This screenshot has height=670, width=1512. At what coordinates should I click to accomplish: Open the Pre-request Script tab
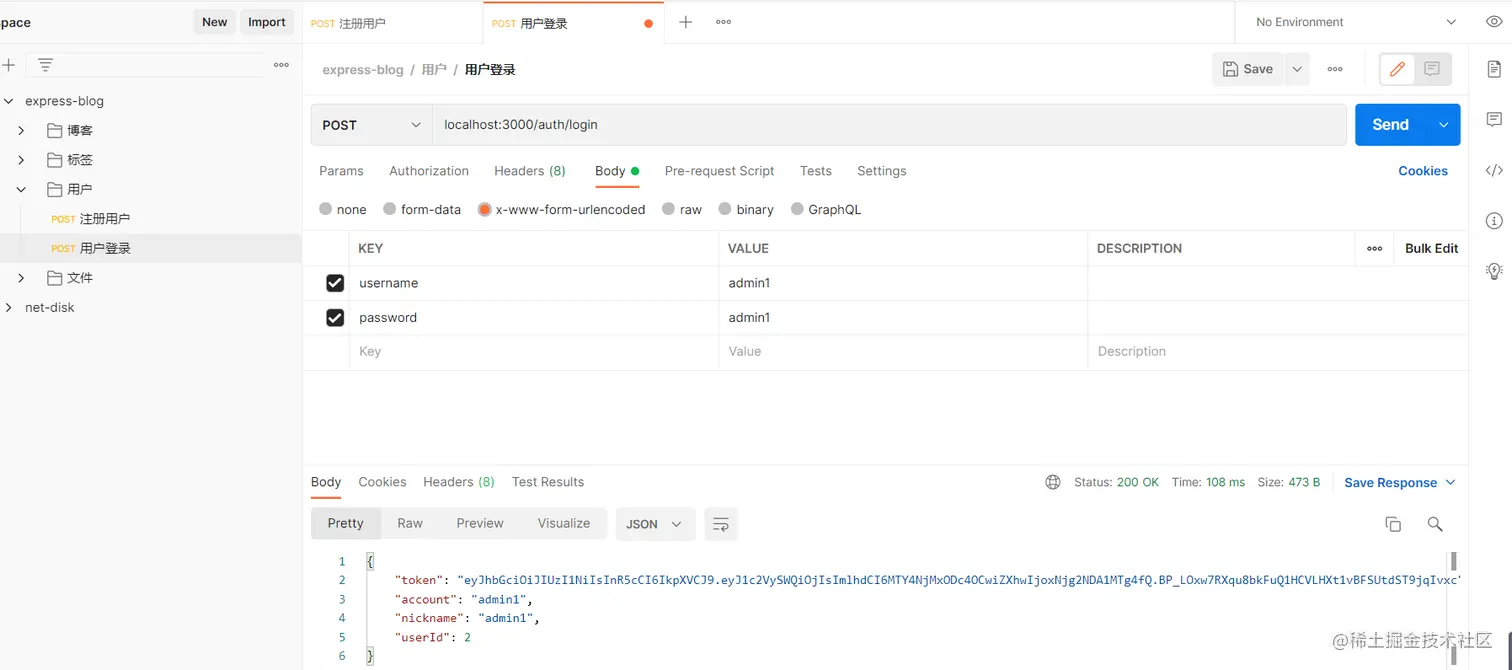pyautogui.click(x=720, y=171)
